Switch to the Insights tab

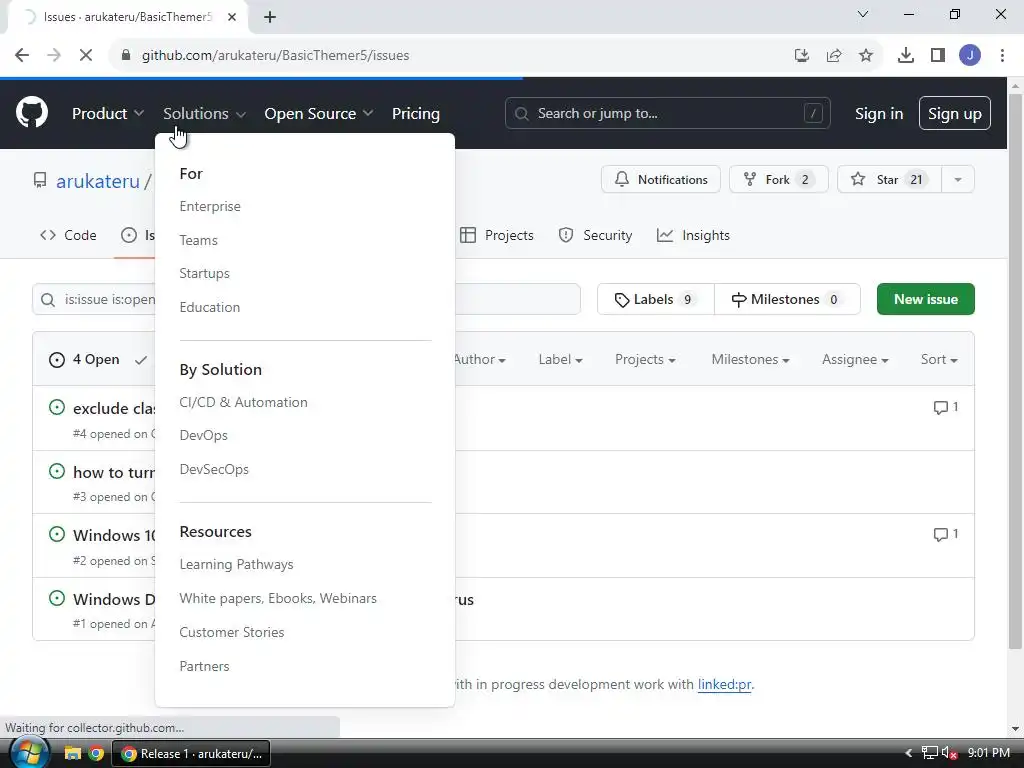pos(694,235)
